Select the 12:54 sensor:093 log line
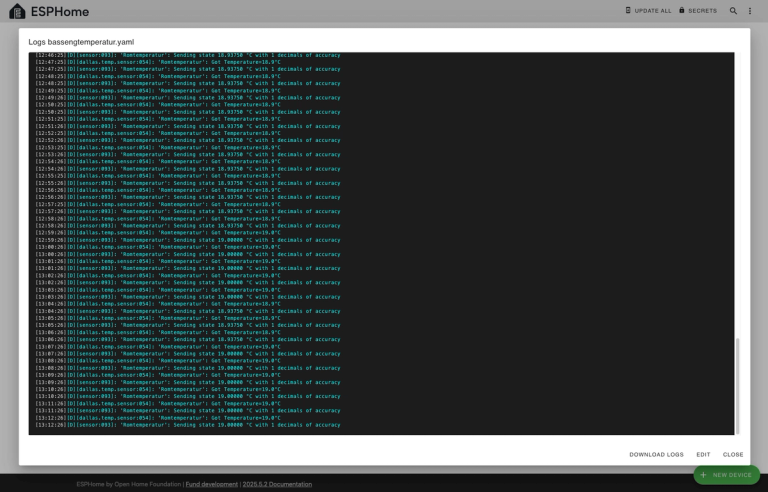This screenshot has height=492, width=768. (x=188, y=169)
